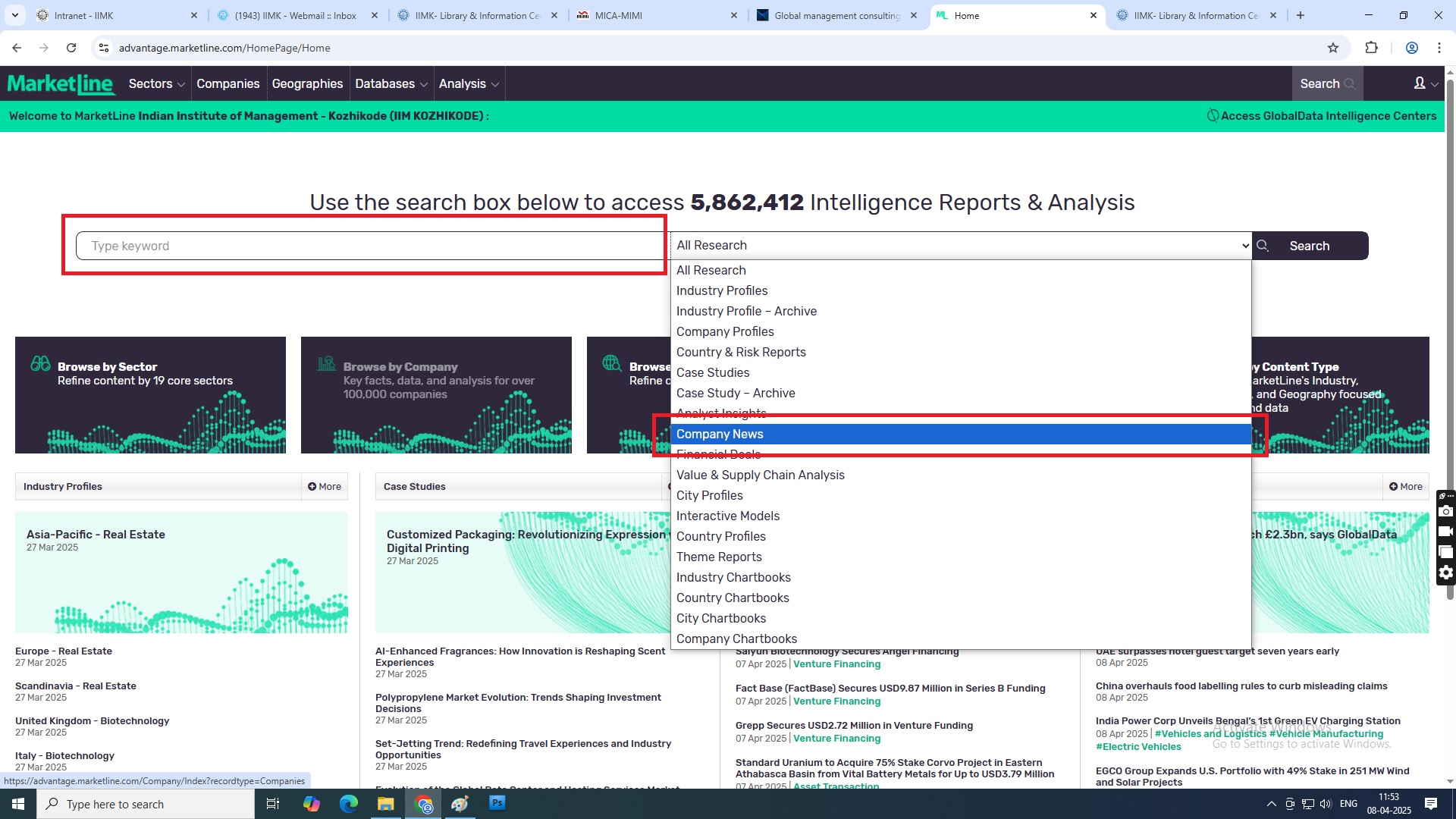The height and width of the screenshot is (819, 1456).
Task: Switch to the MICA-MIMI browser tab
Action: coord(618,15)
